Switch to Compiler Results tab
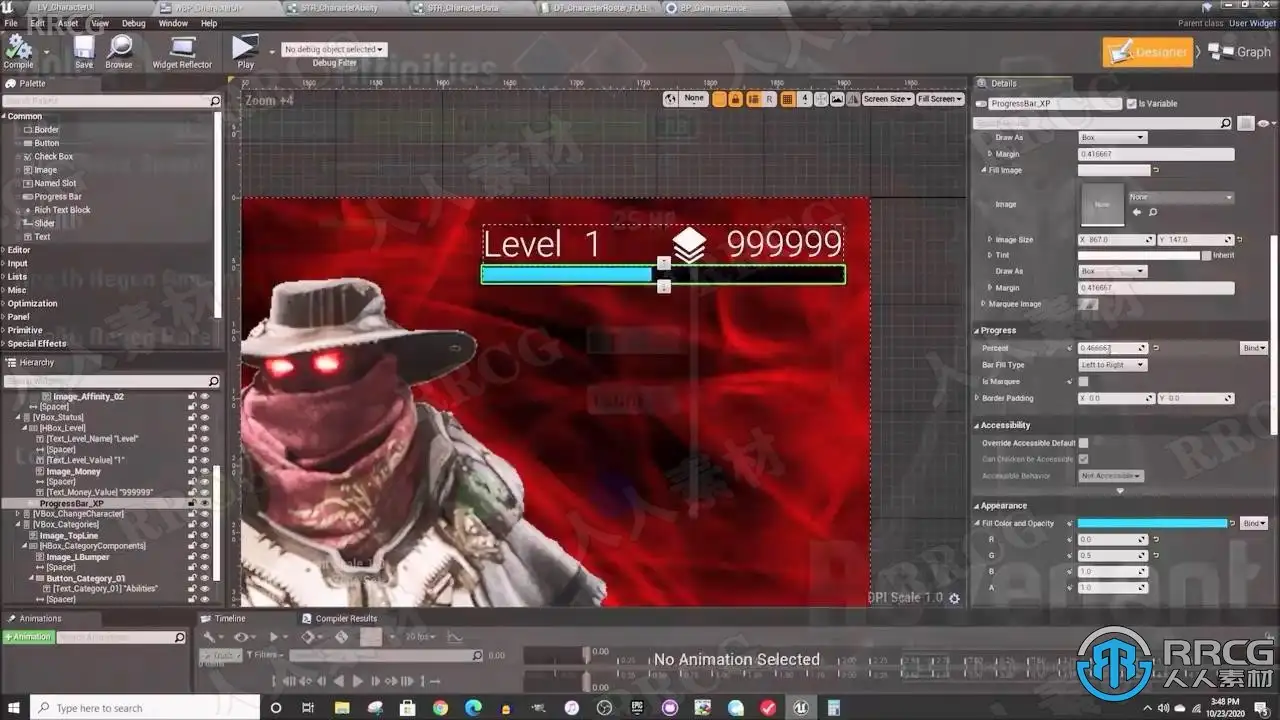The image size is (1280, 720). pos(346,619)
